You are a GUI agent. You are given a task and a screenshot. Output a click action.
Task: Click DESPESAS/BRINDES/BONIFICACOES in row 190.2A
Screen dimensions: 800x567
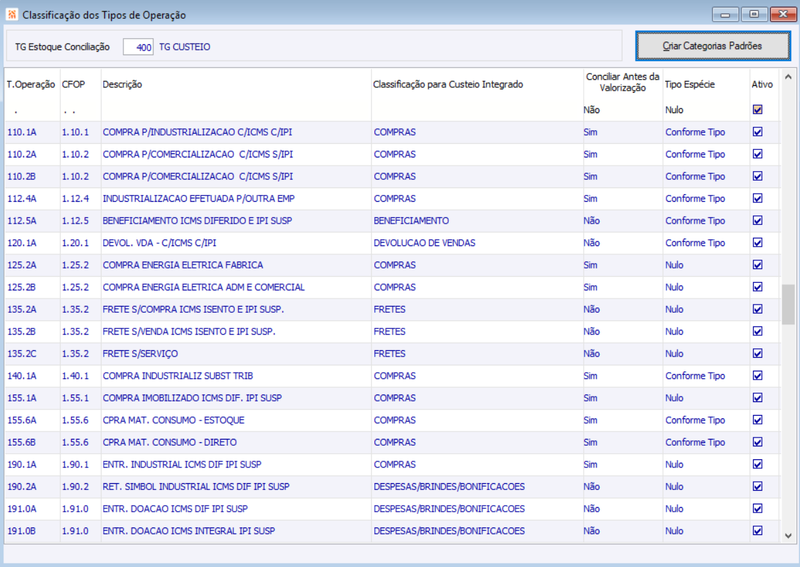449,487
